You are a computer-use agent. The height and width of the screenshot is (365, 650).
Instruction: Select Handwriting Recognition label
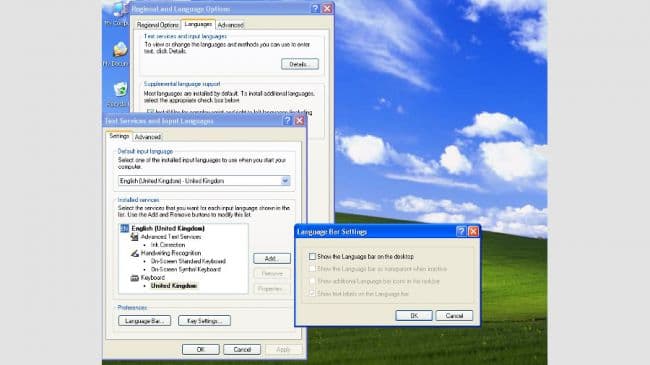tap(171, 253)
